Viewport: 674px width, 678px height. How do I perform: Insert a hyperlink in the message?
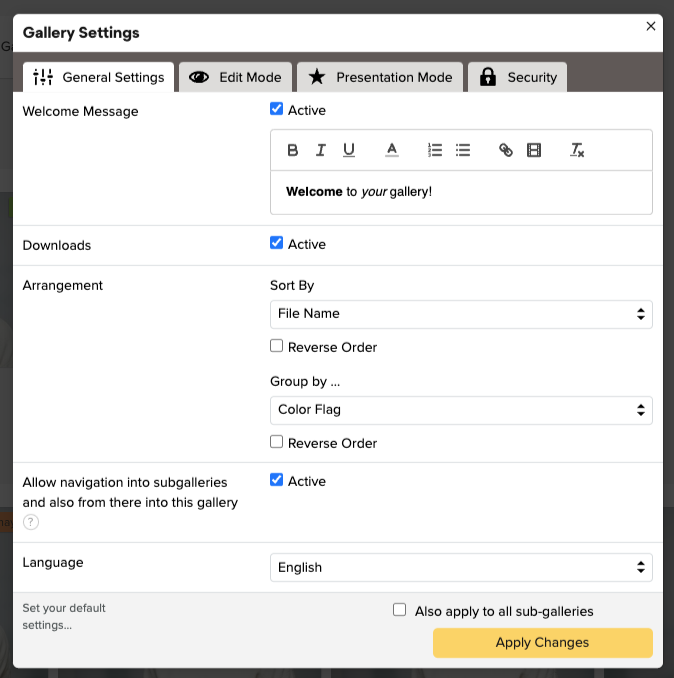click(x=505, y=150)
